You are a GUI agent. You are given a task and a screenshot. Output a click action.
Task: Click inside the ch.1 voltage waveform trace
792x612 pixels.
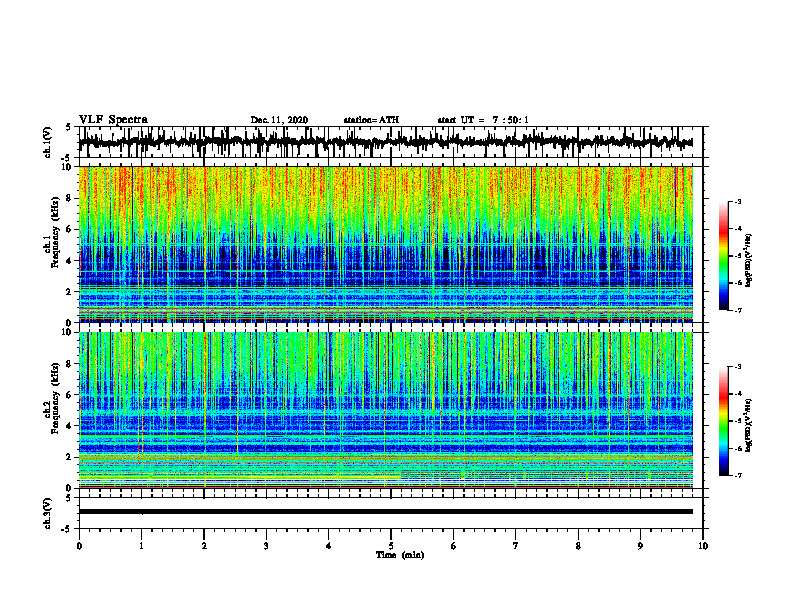385,142
